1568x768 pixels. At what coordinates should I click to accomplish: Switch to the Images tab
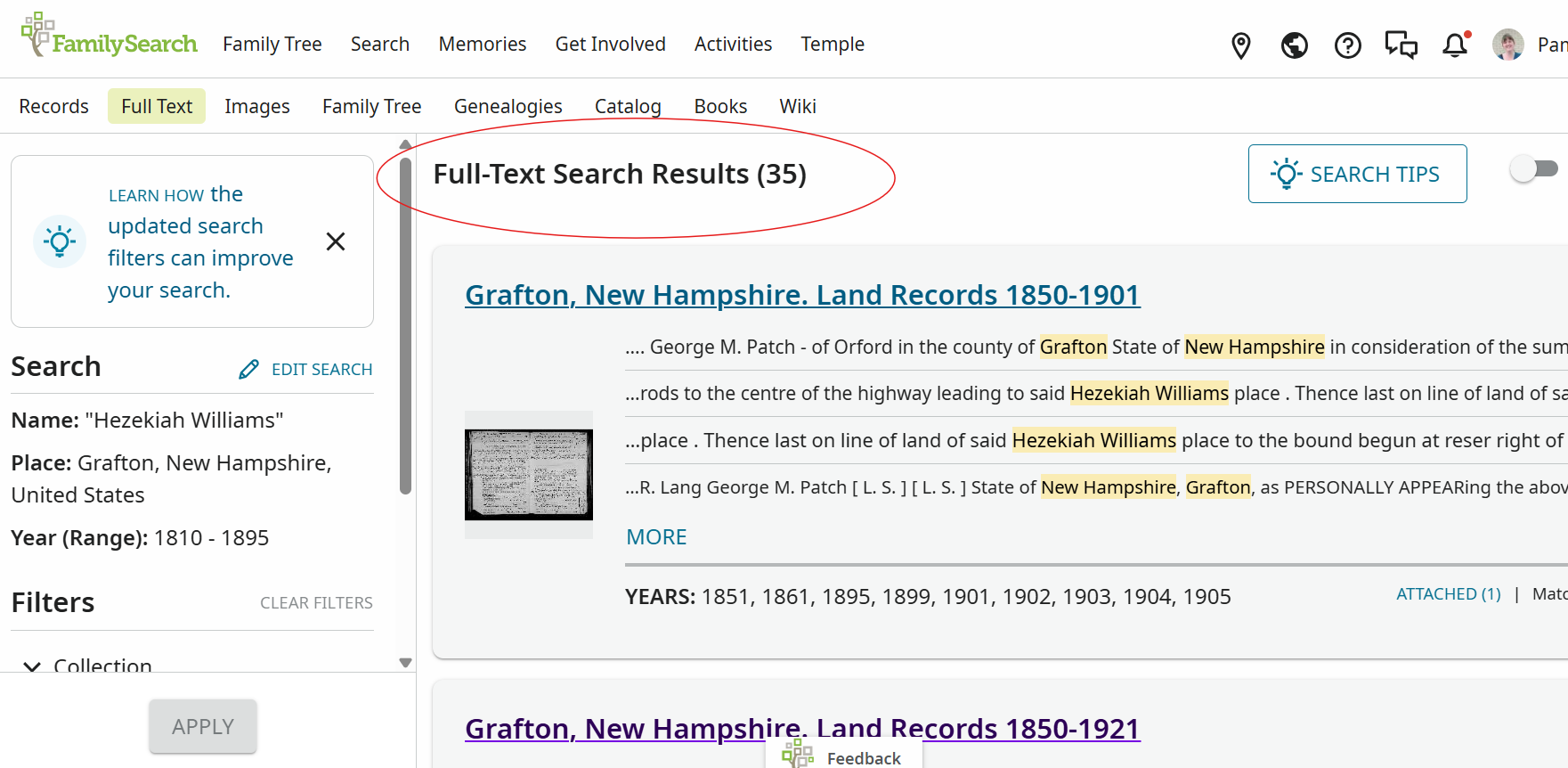coord(257,106)
